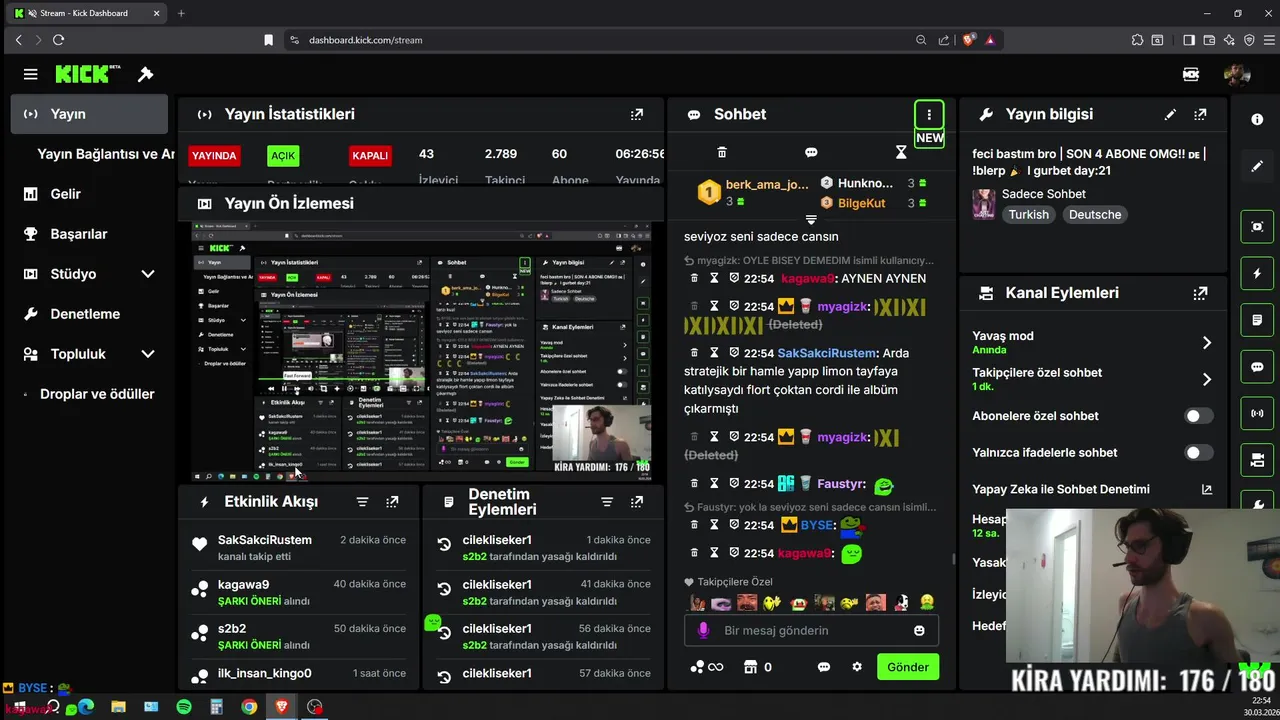This screenshot has height=720, width=1280.
Task: Click the Kick logo in header
Action: [x=88, y=74]
